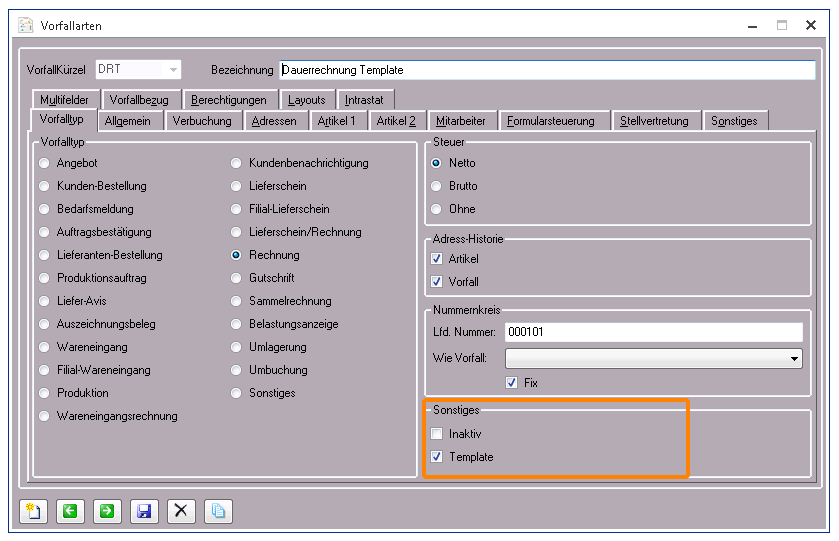Open the Wie Vorfall dropdown

click(x=795, y=358)
